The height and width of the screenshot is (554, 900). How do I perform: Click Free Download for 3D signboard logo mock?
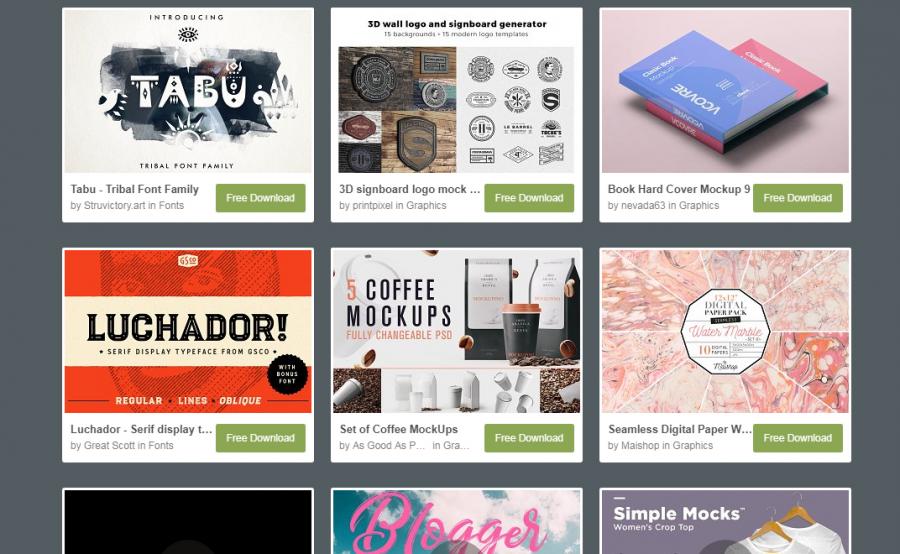pyautogui.click(x=529, y=198)
